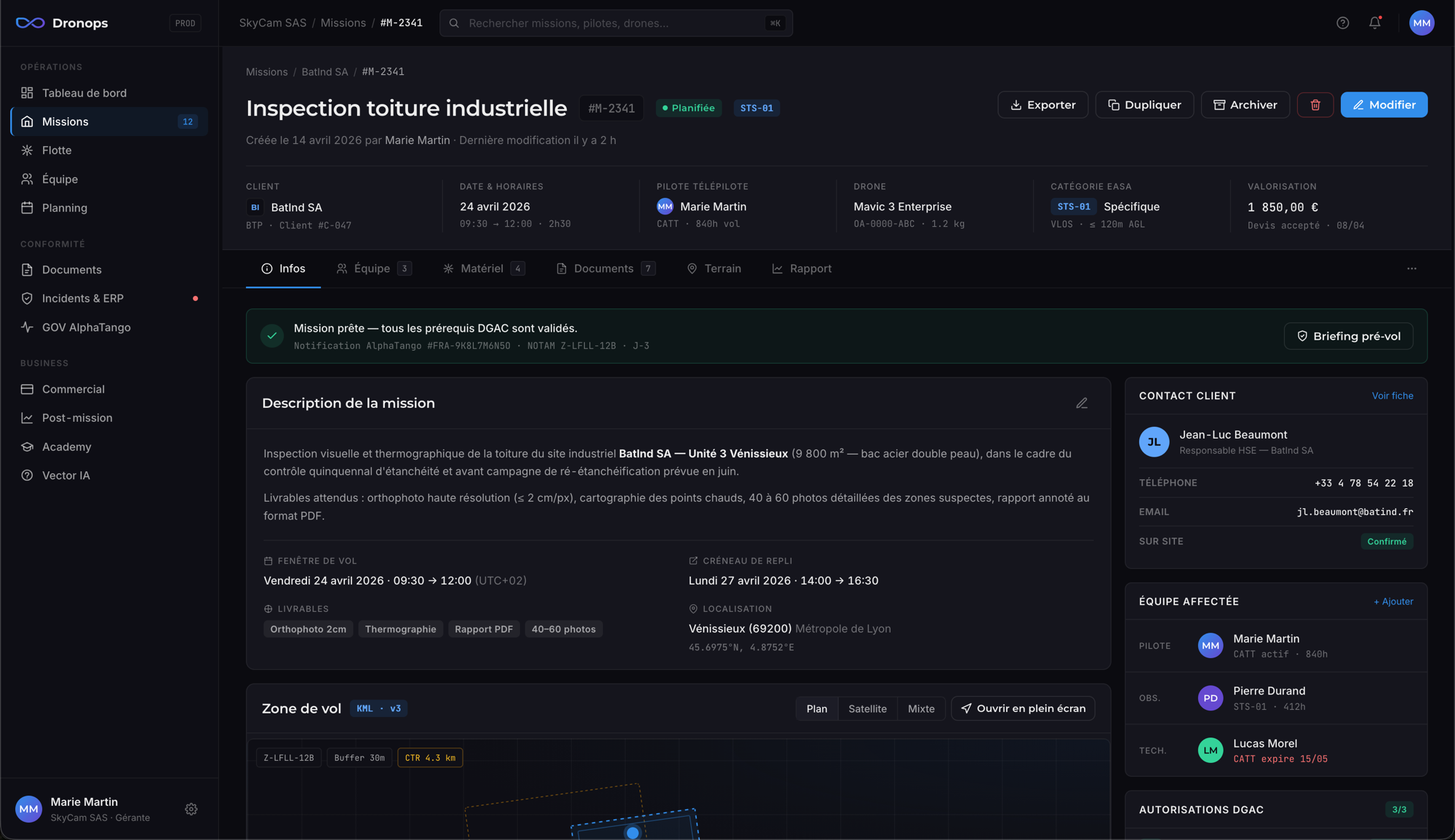This screenshot has height=840, width=1455.
Task: Click the email jl.beaumont@batind.fr
Action: 1355,512
